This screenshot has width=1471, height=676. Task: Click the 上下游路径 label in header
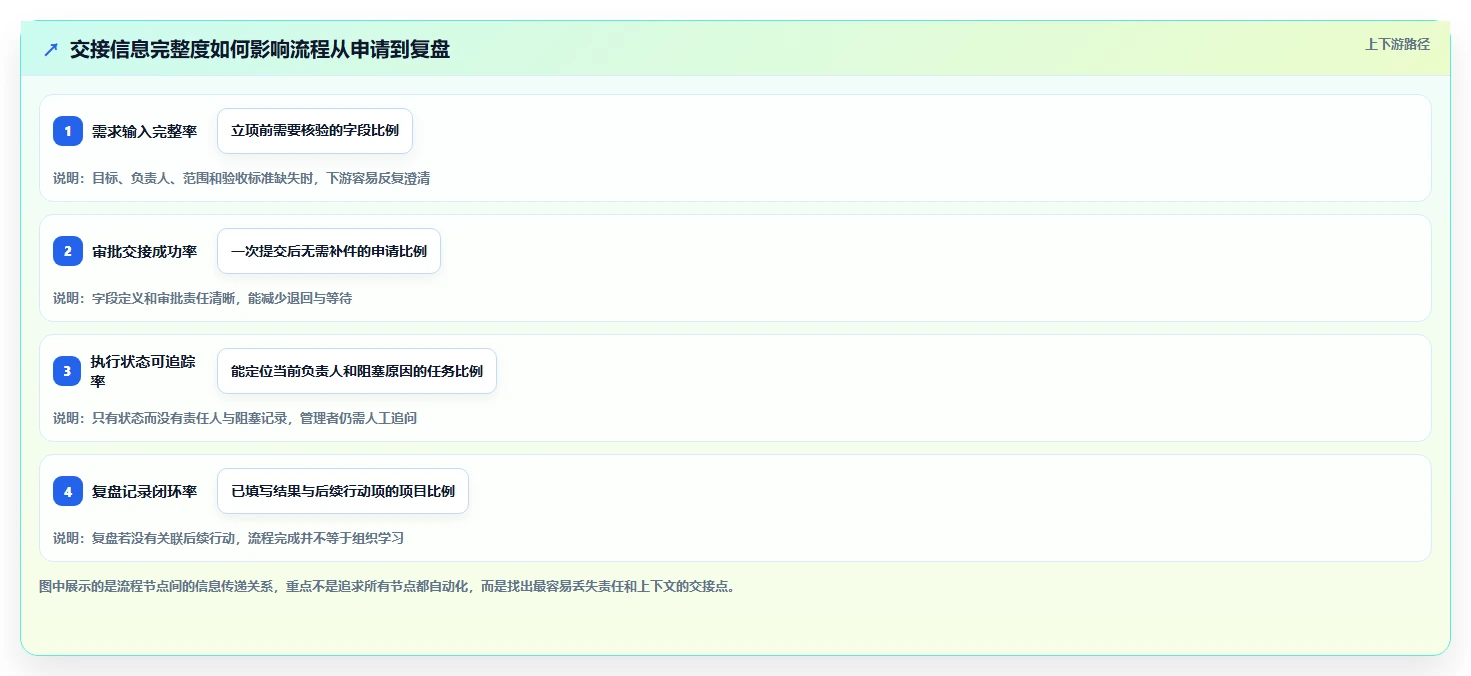1397,44
